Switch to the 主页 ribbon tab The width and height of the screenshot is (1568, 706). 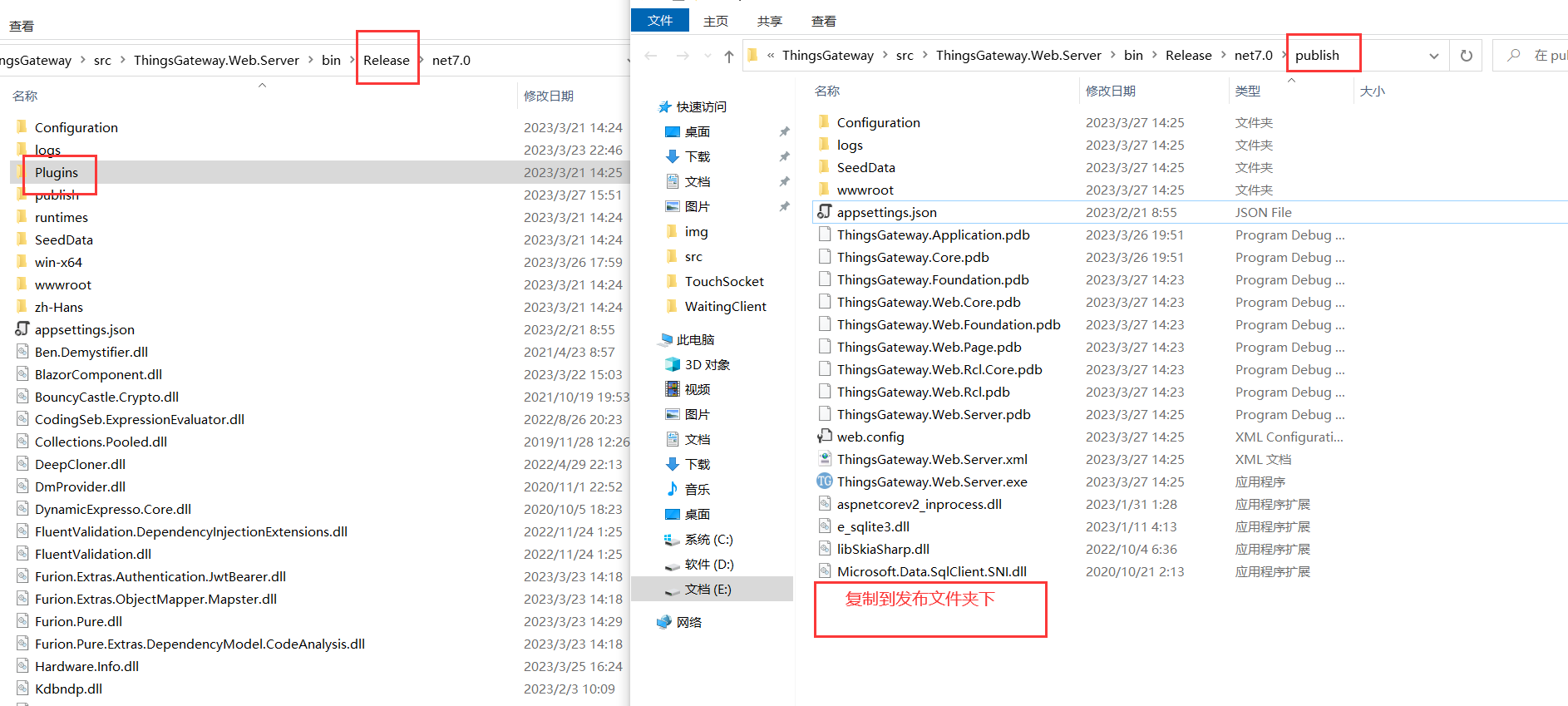715,21
